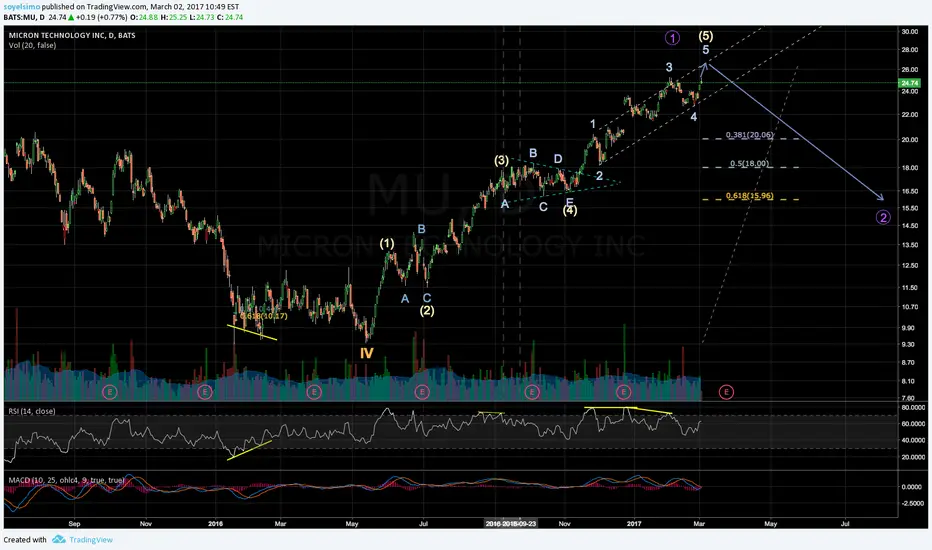Screen dimensions: 932x550
Task: Open the soyelsimo author profile link
Action: point(22,7)
